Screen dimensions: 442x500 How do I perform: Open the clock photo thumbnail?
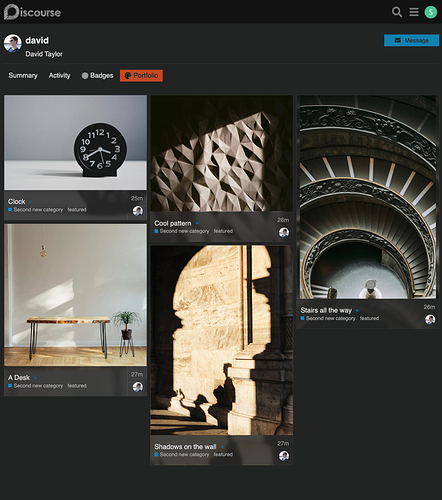coord(75,143)
